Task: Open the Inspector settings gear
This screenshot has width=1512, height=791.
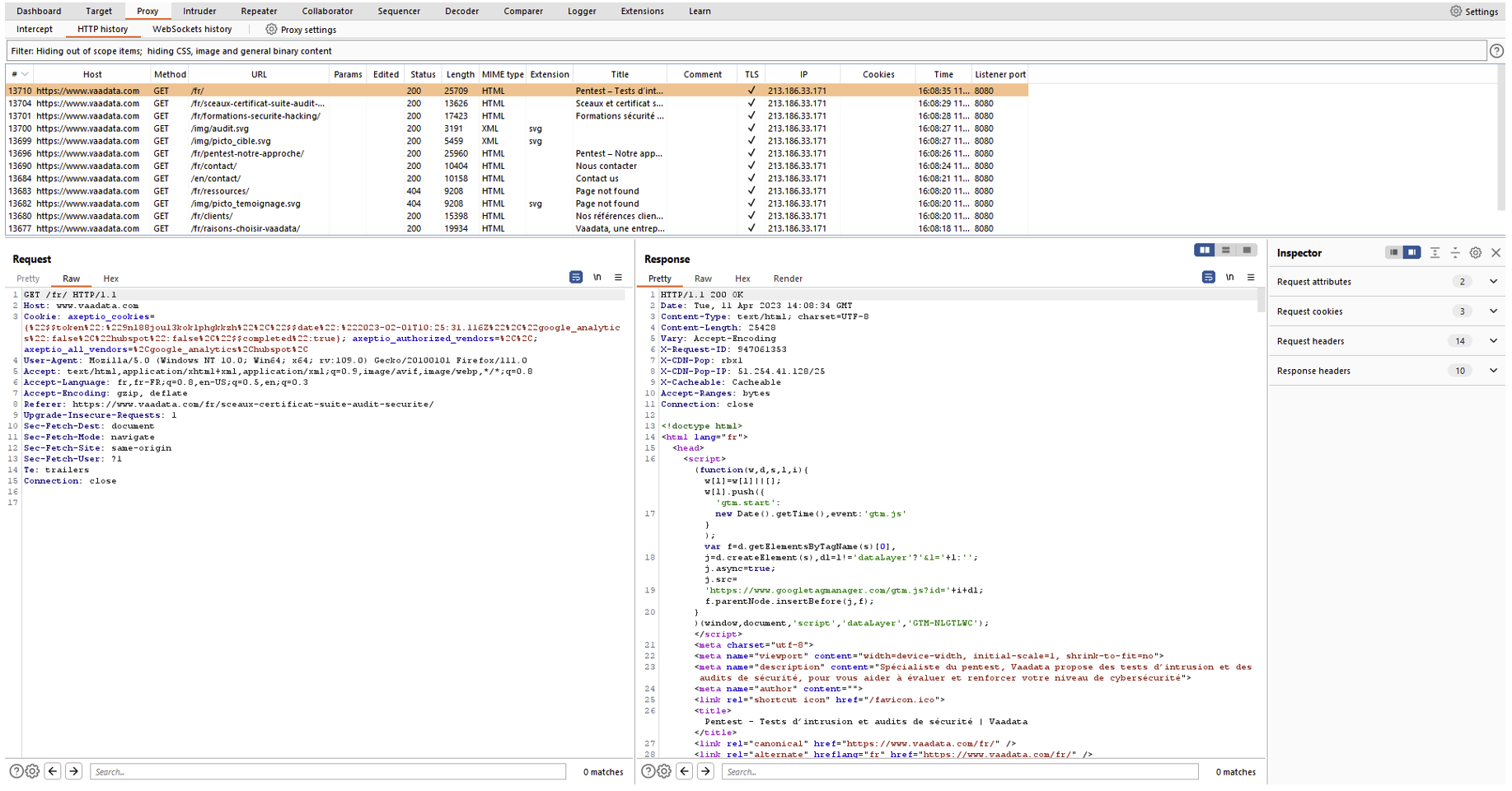Action: 1476,253
